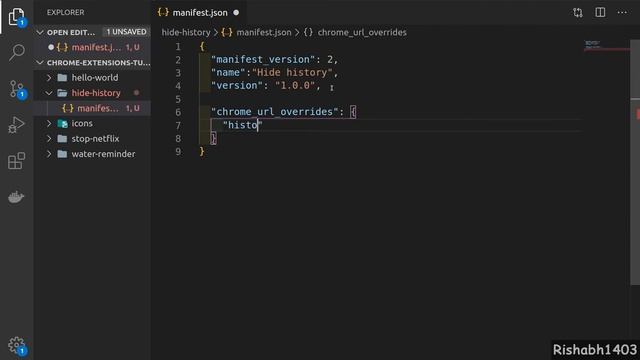This screenshot has width=640, height=360.
Task: Select manifest.json under Open Editors
Action: click(x=92, y=47)
